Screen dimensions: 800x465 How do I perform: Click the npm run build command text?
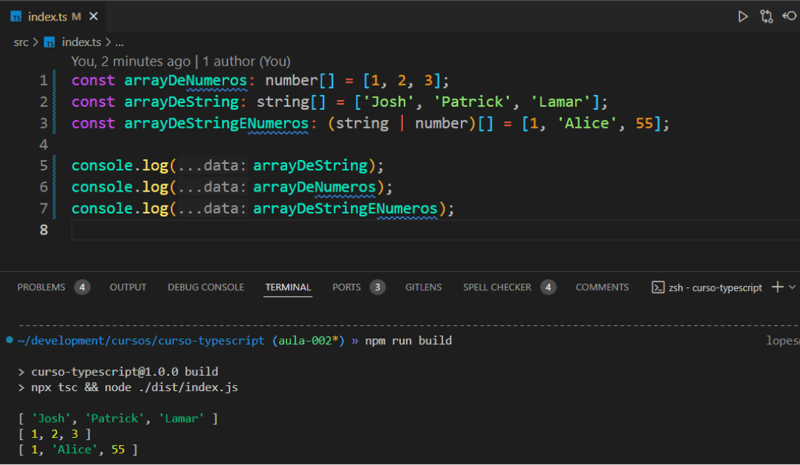408,340
